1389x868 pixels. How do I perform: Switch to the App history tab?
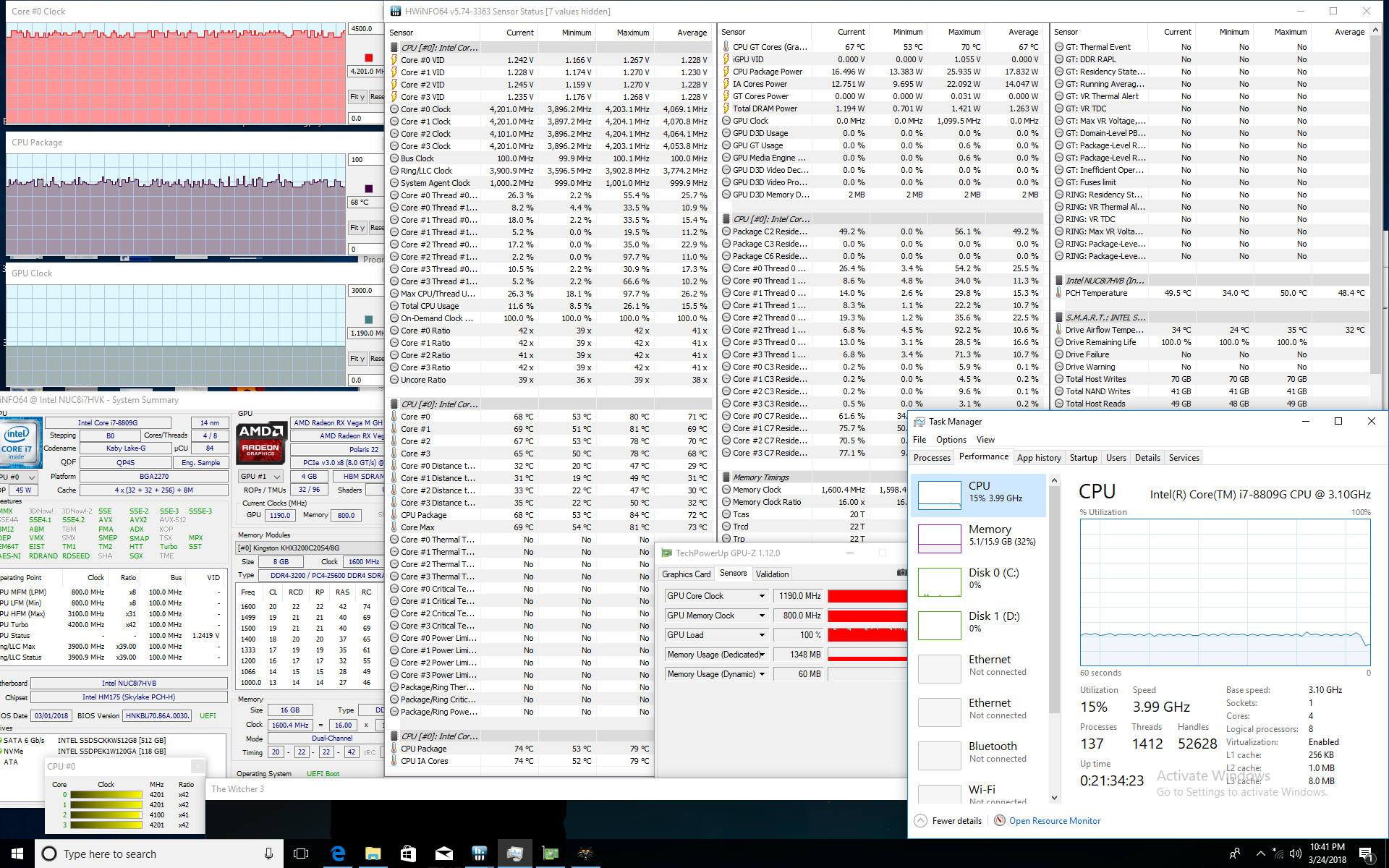coord(1039,457)
